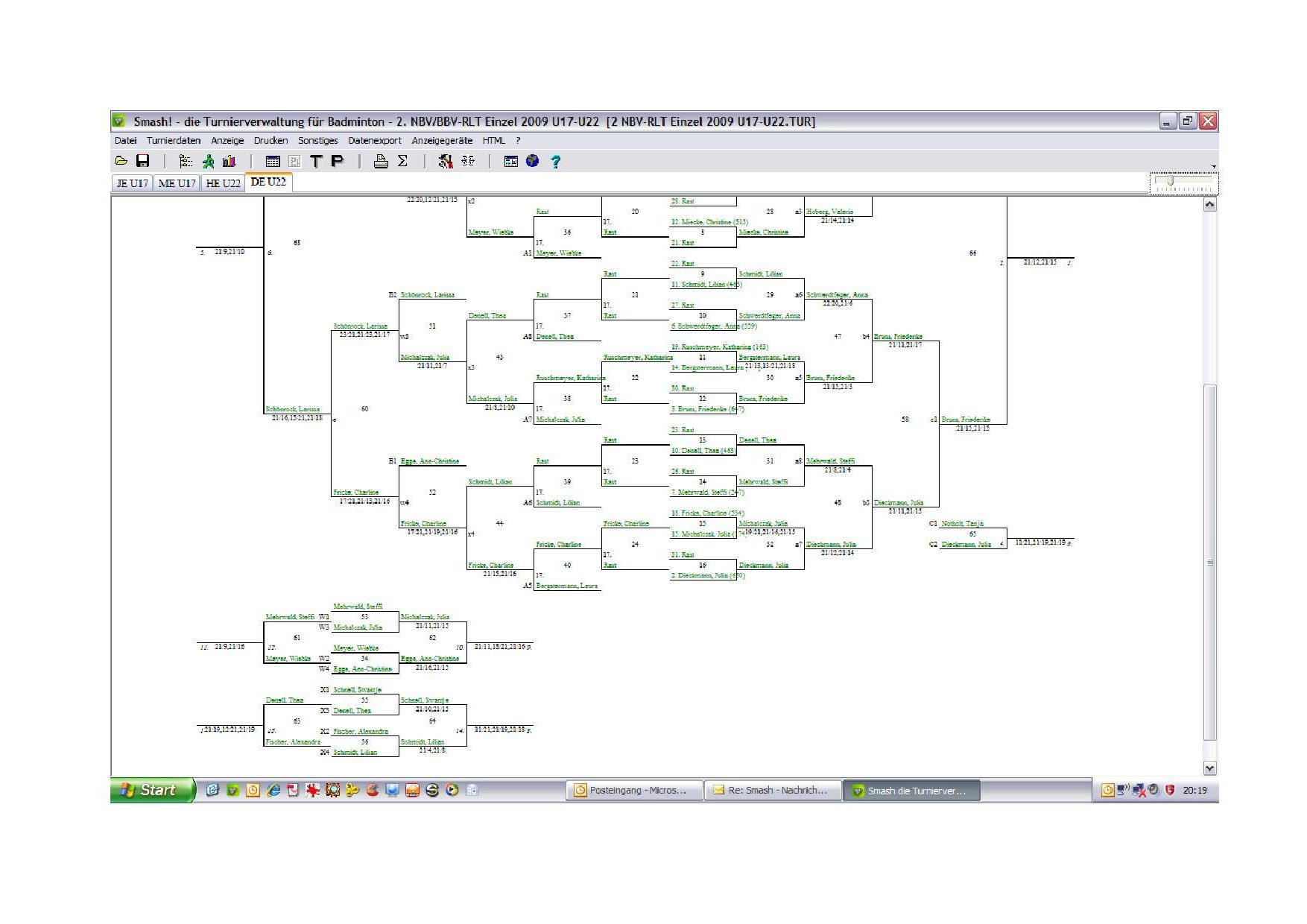Switch to Posteingang taskbar window
This screenshot has height=924, width=1307.
(636, 790)
